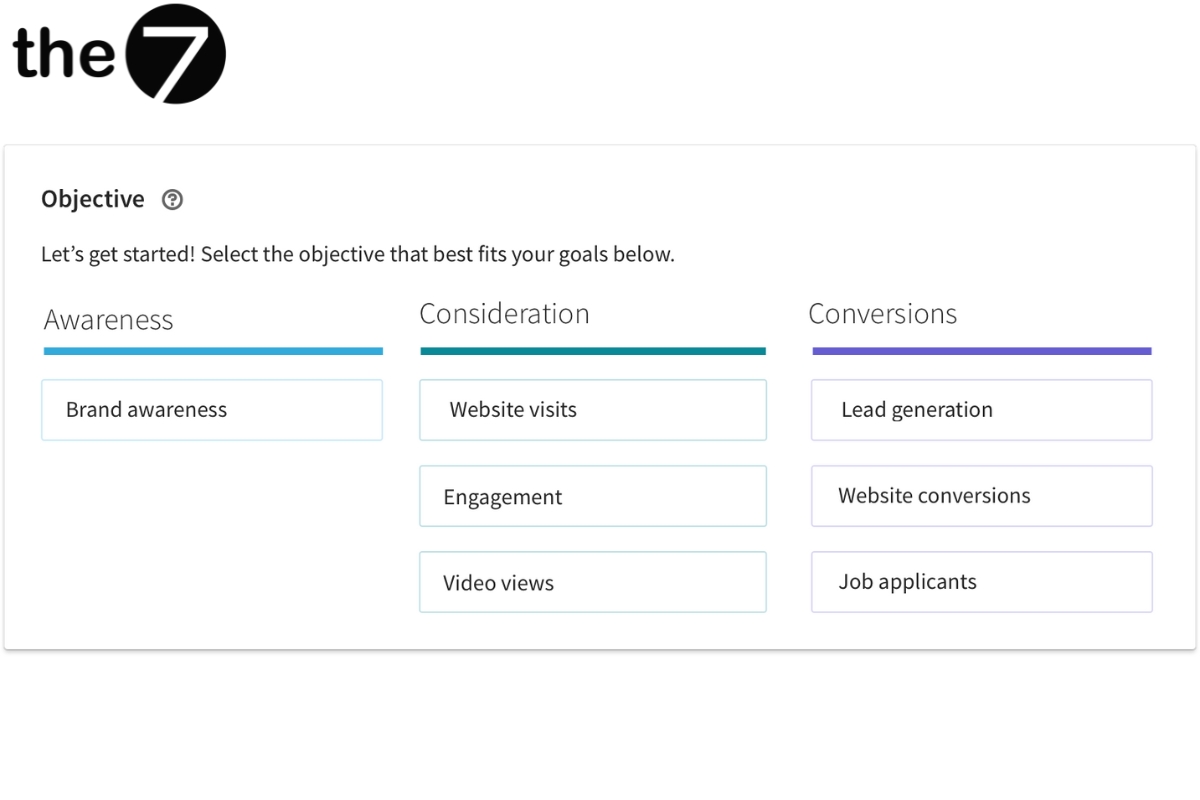Click the "Select the objective" instruction sentence
Image resolution: width=1200 pixels, height=800 pixels.
pyautogui.click(x=438, y=255)
